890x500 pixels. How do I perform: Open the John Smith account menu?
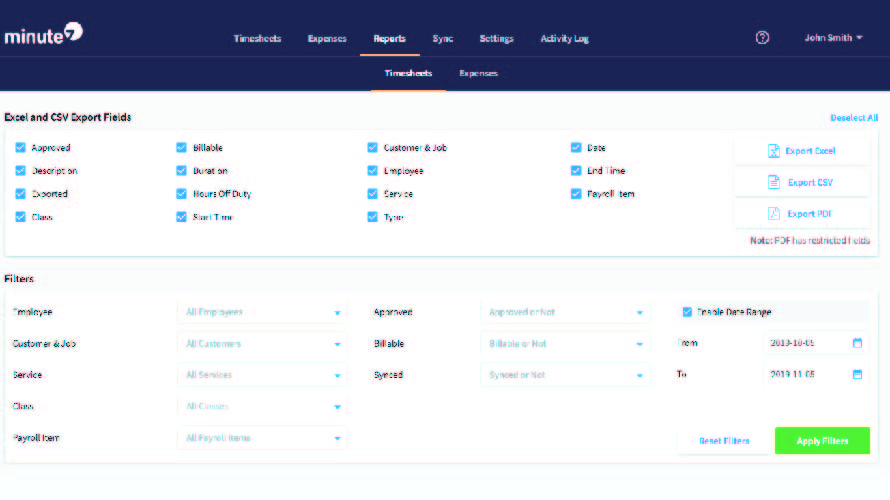[833, 38]
